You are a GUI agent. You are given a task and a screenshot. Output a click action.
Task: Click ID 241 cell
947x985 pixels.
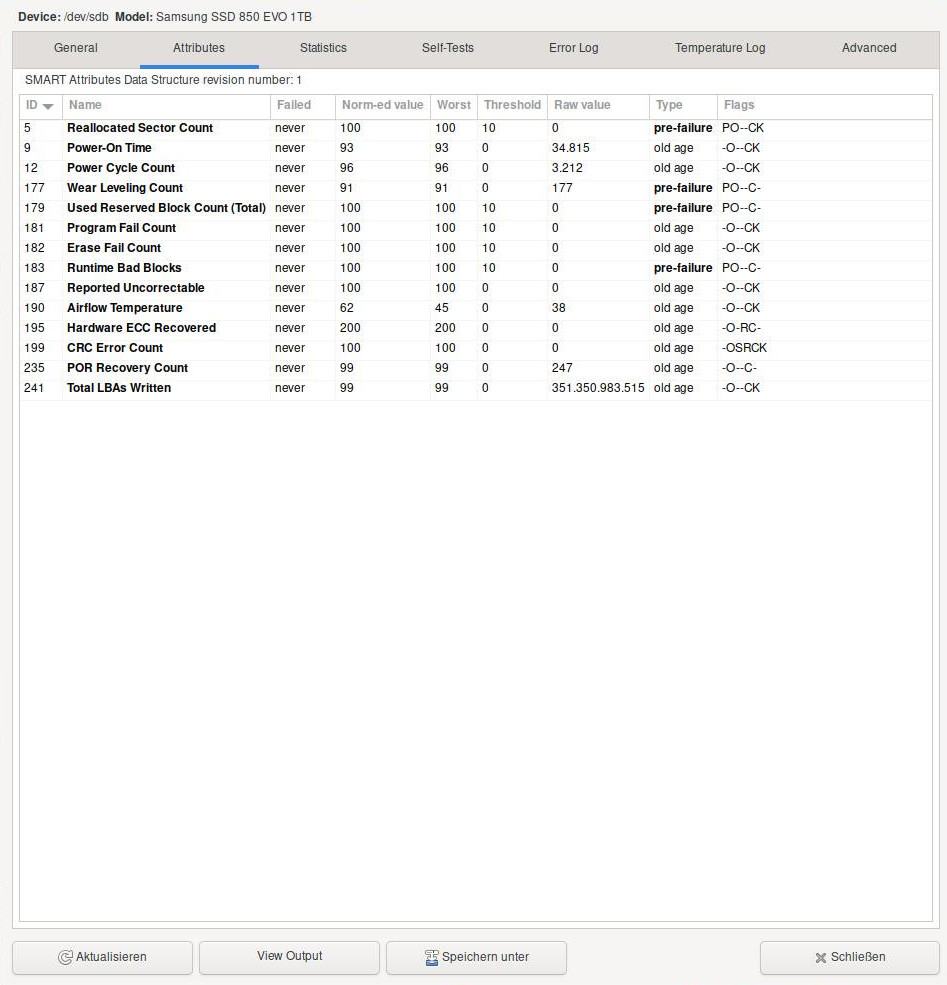(34, 388)
